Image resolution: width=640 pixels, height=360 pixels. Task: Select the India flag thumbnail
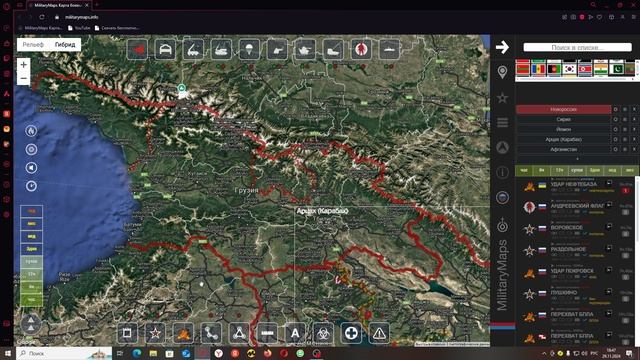(x=600, y=69)
